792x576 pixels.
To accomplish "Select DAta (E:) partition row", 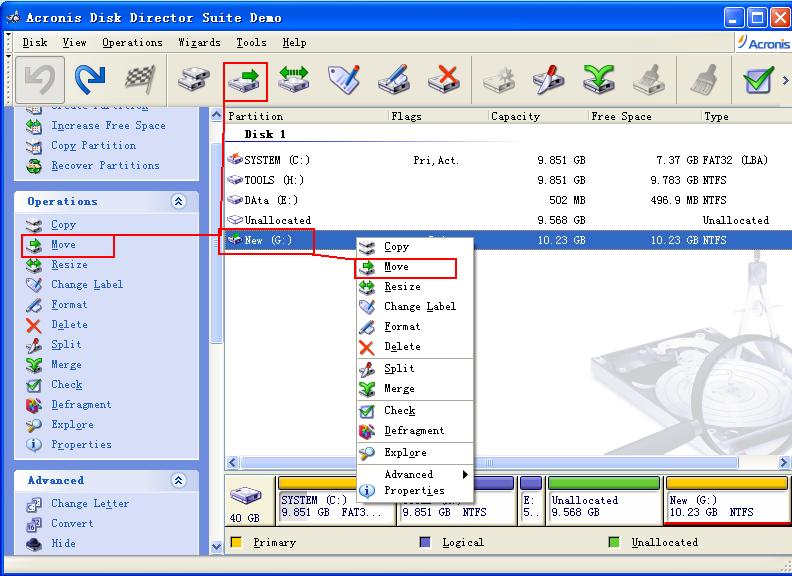I will (507, 200).
